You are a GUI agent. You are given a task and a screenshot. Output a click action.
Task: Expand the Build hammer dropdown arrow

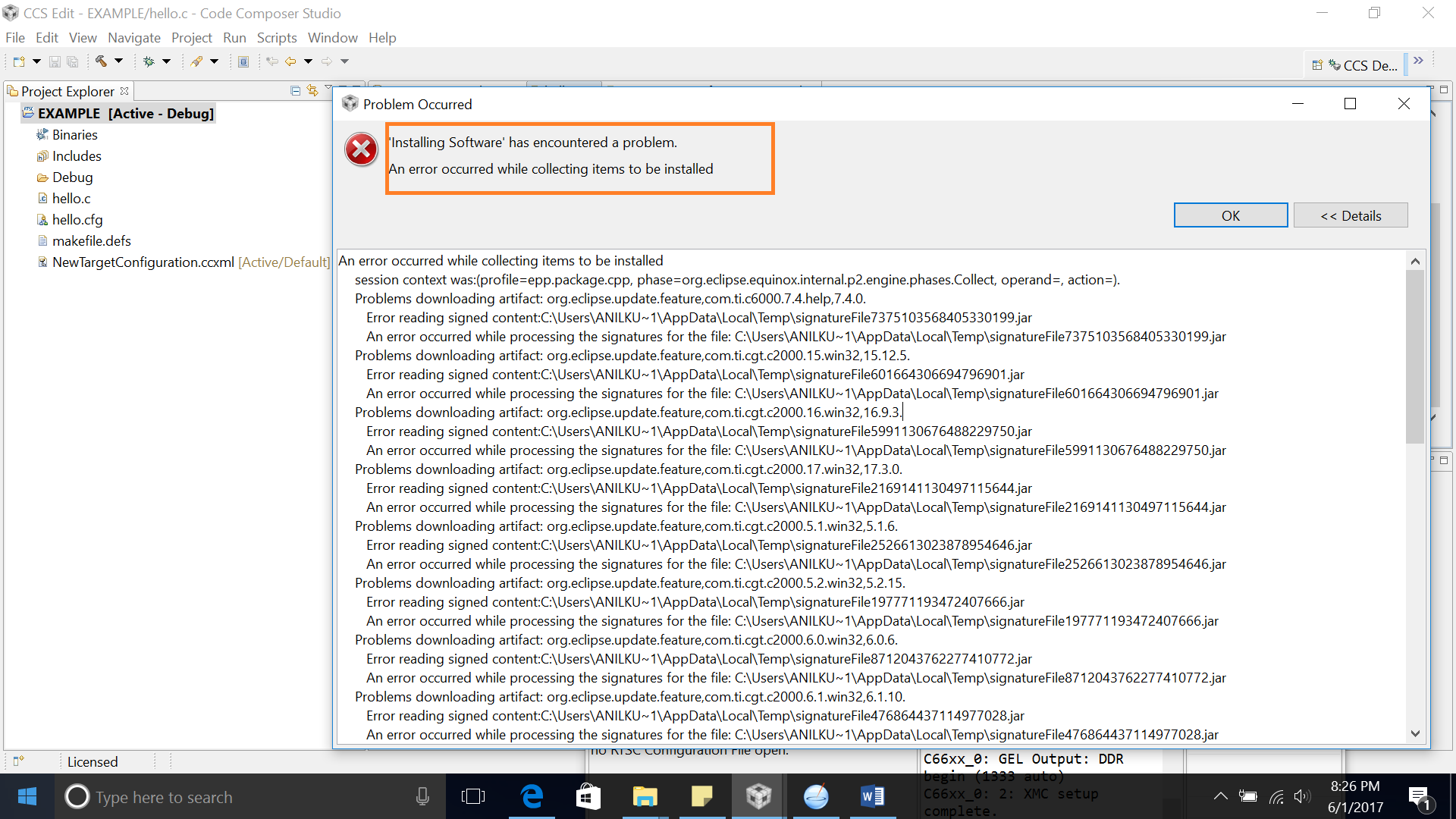click(x=119, y=61)
